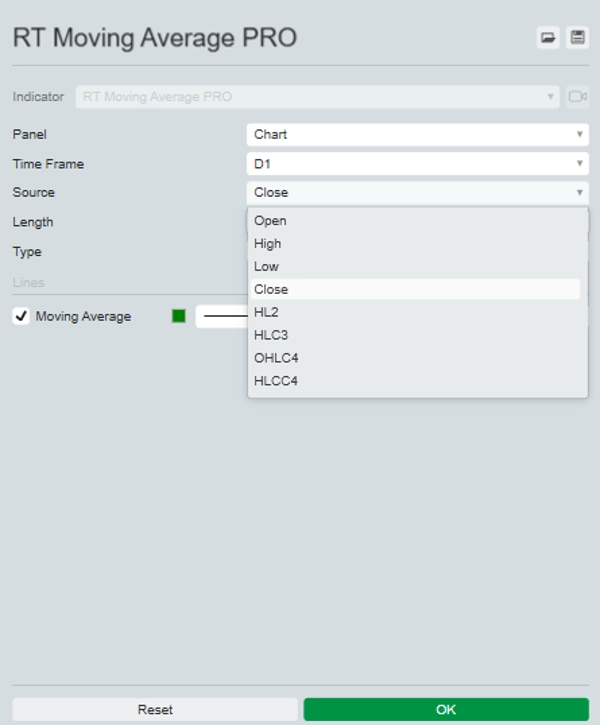Viewport: 600px width, 725px height.
Task: Open the Panel dropdown showing Chart
Action: (417, 134)
